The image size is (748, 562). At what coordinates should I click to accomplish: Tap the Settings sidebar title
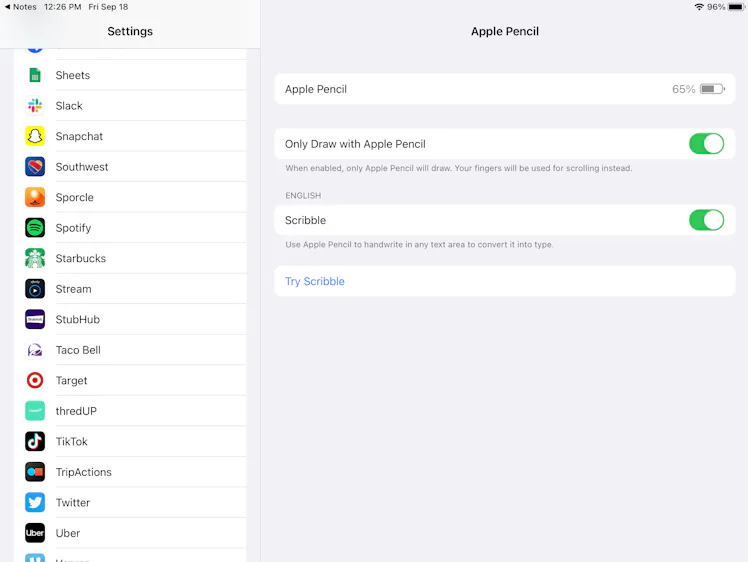click(x=130, y=31)
